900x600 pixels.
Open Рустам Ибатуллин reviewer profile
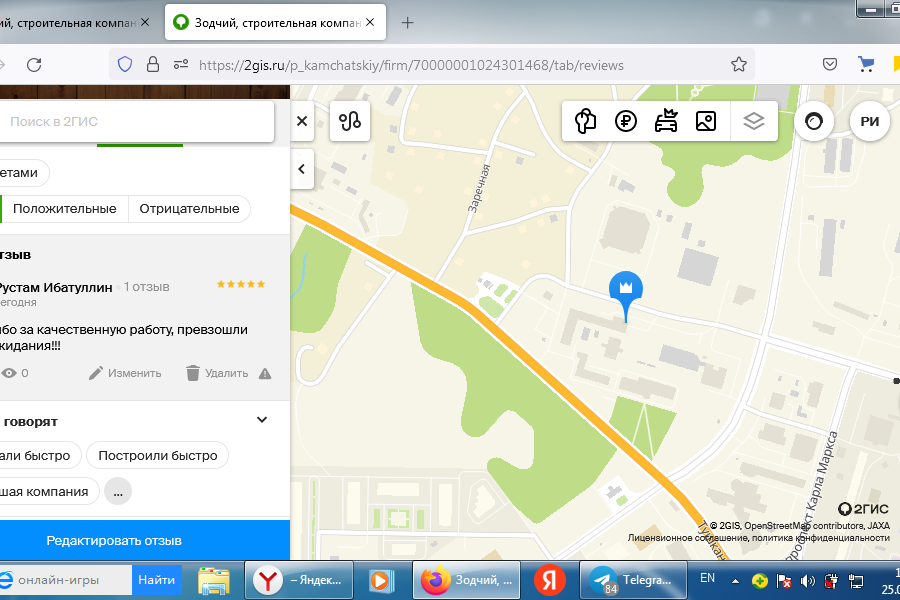(x=55, y=287)
